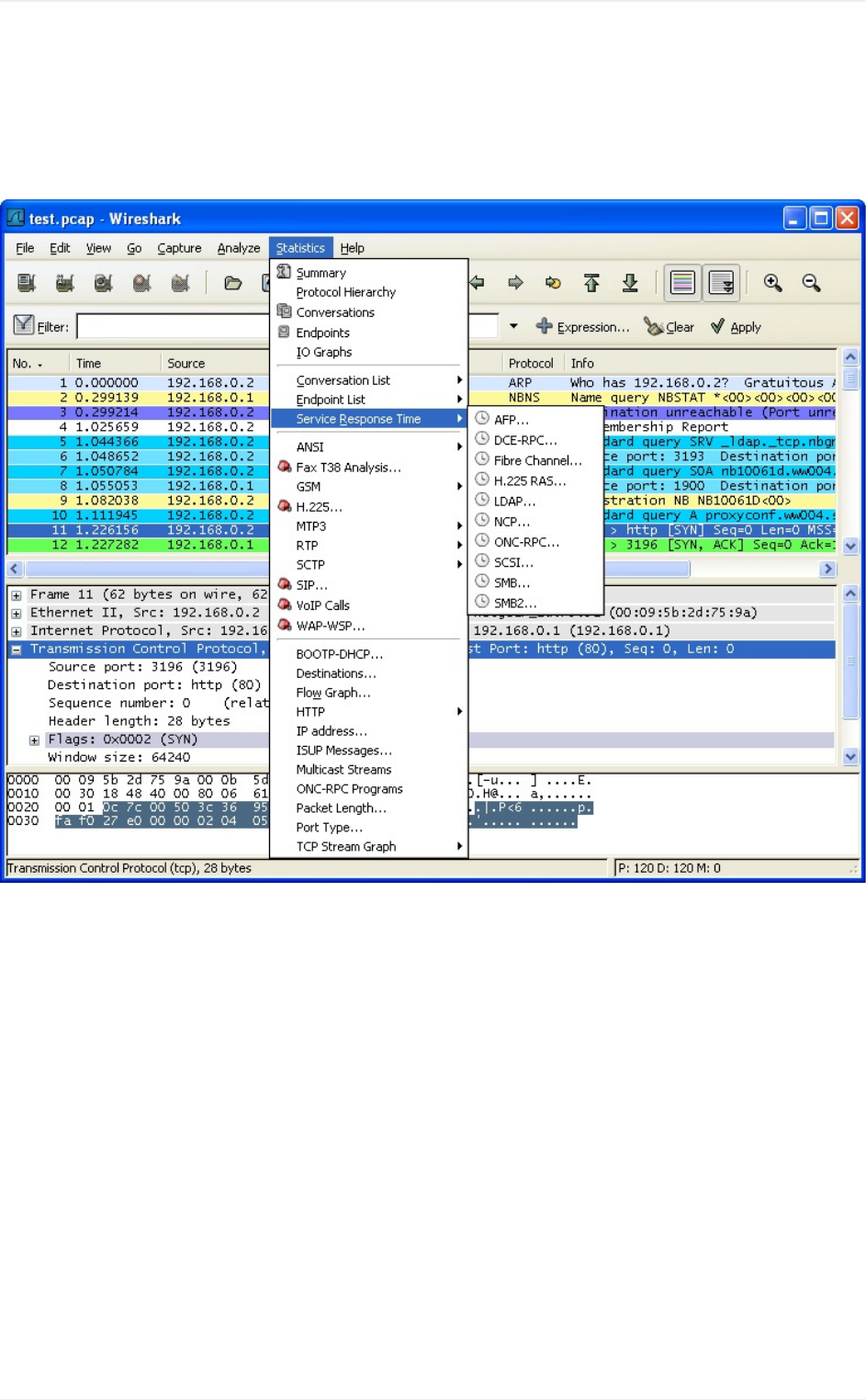Click the start capture toolbar icon
Viewport: 866px width, 1400px height.
(103, 283)
